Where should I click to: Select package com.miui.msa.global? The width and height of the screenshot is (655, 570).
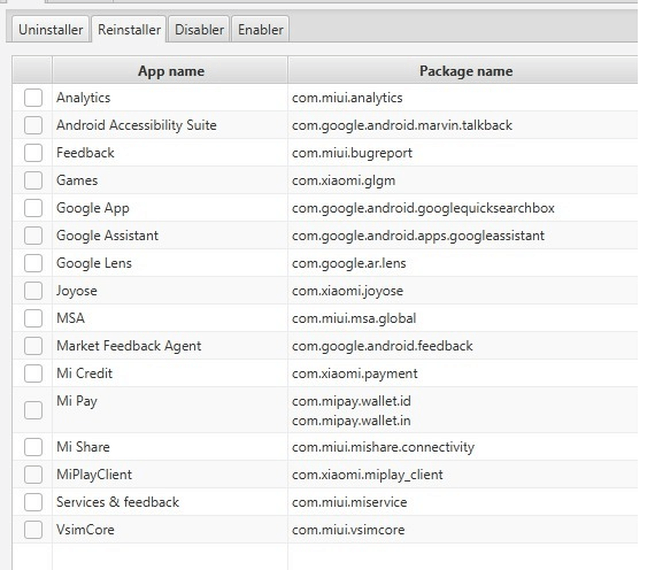click(x=354, y=318)
